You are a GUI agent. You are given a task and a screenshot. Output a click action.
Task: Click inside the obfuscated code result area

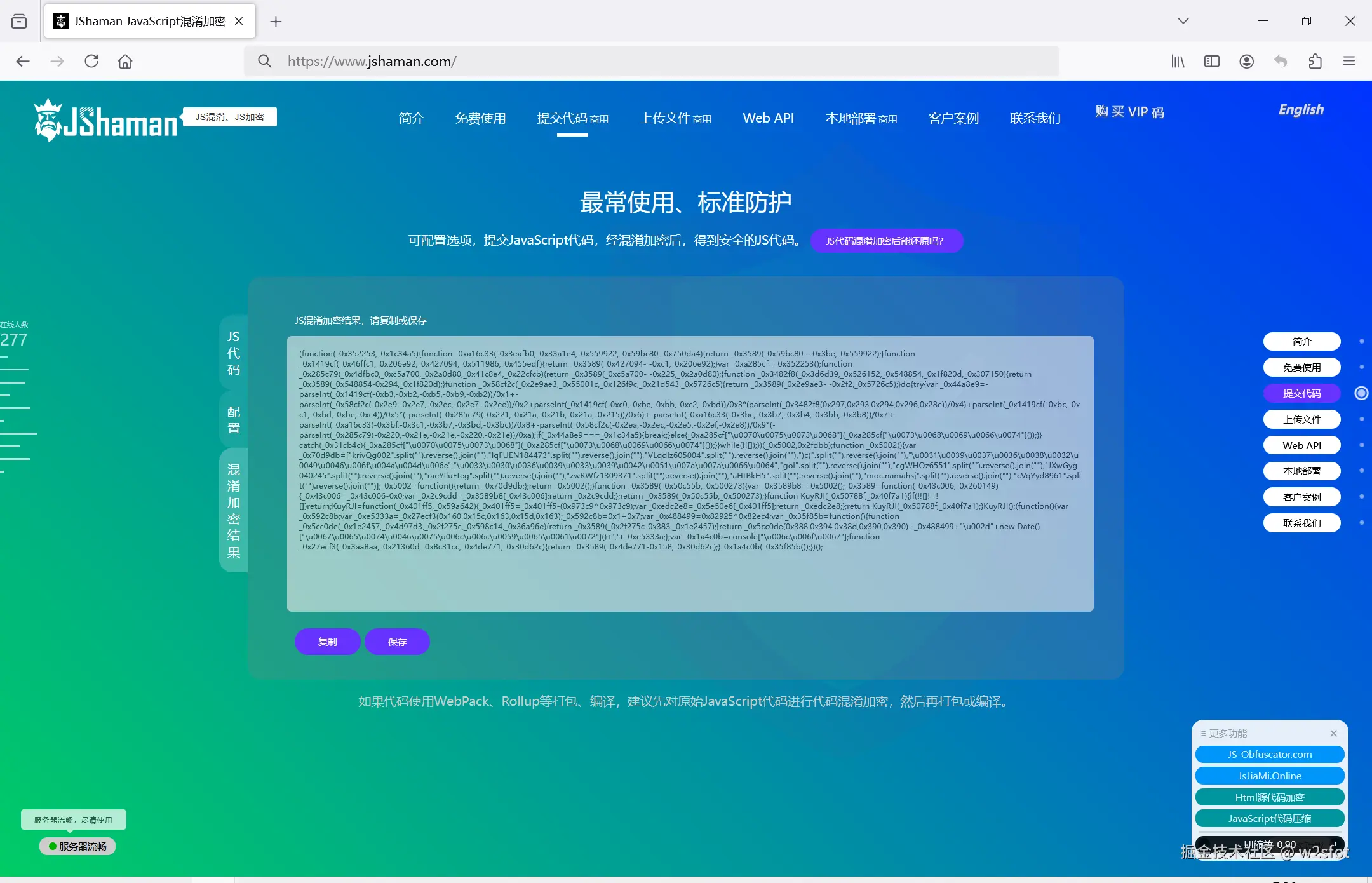click(x=689, y=470)
